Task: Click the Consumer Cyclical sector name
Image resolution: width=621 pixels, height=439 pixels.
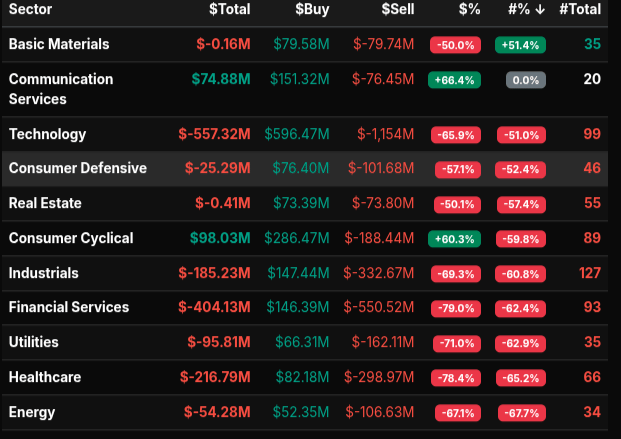Action: pyautogui.click(x=70, y=238)
